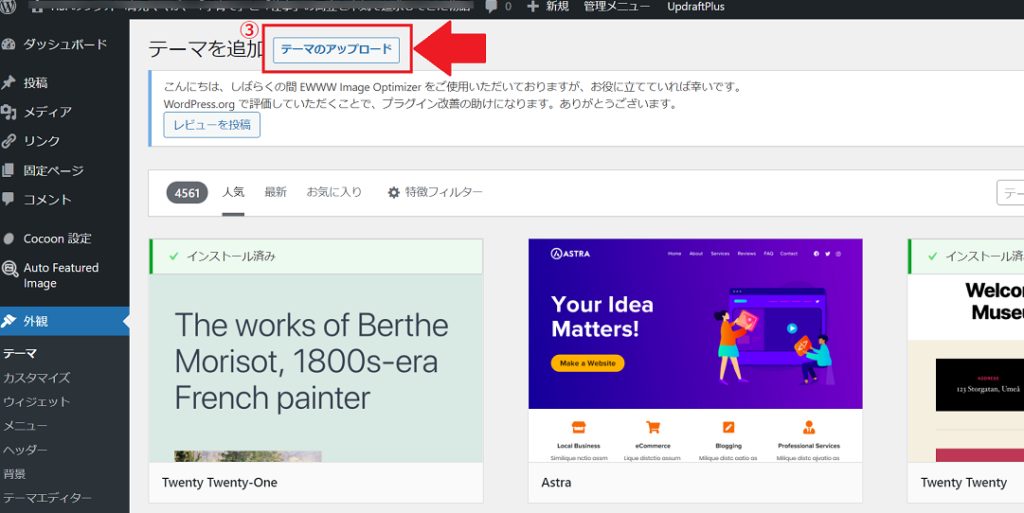
Task: Switch to the お気に入り tab
Action: [x=334, y=193]
